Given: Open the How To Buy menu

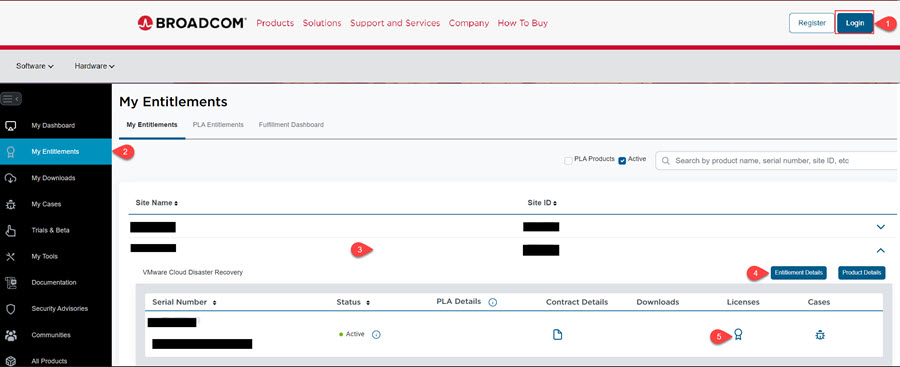Looking at the screenshot, I should point(523,23).
